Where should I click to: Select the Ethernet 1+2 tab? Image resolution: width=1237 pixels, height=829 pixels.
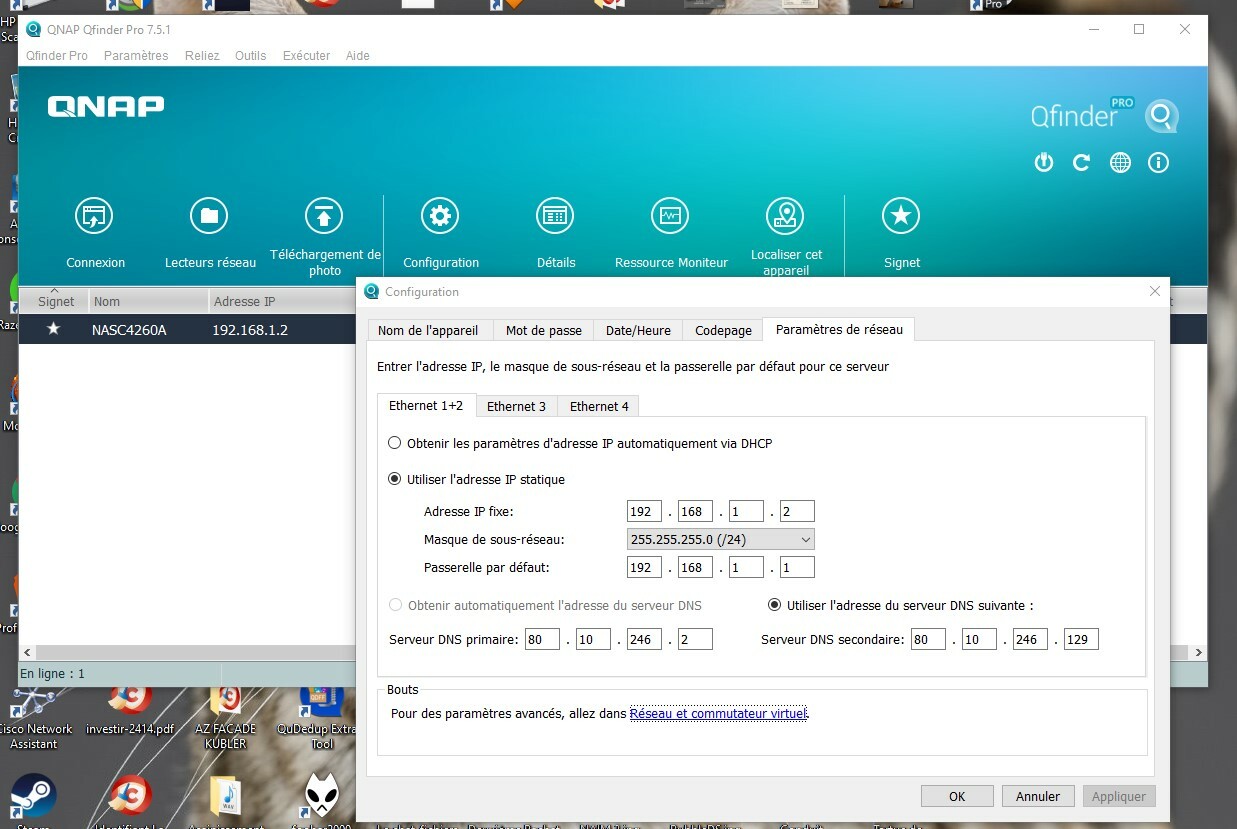point(426,405)
